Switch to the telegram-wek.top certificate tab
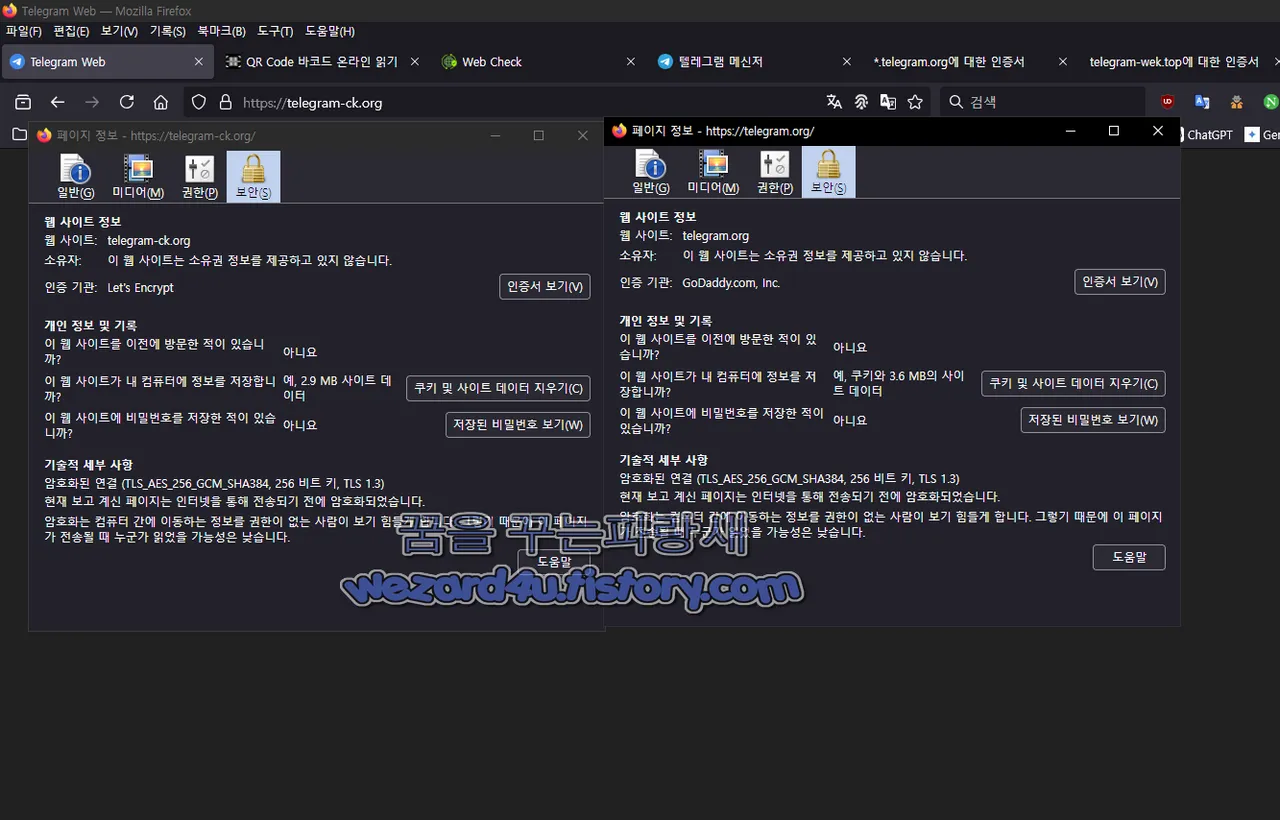1280x820 pixels. (x=1180, y=61)
